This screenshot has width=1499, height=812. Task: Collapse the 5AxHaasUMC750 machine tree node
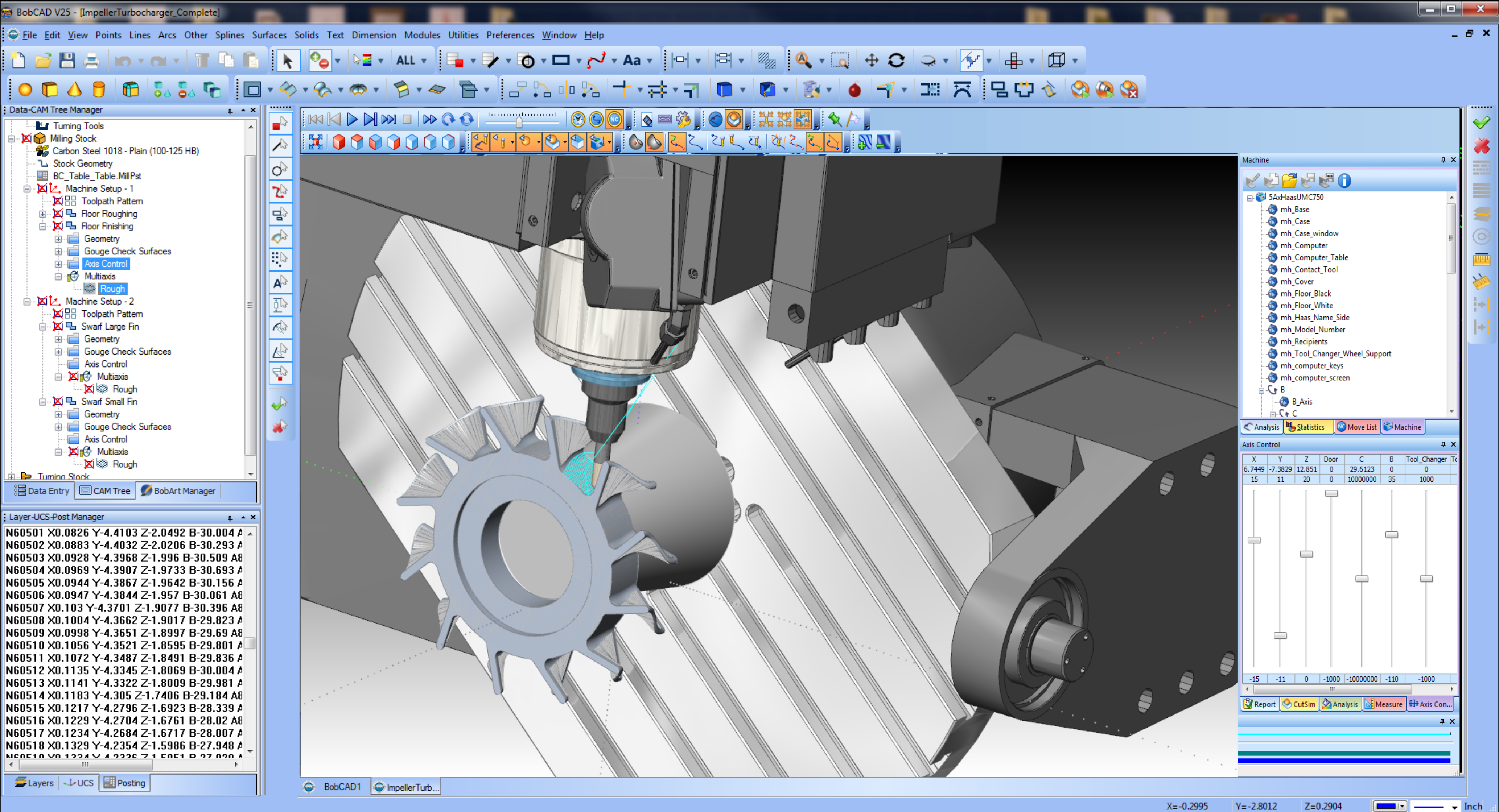(x=1249, y=197)
